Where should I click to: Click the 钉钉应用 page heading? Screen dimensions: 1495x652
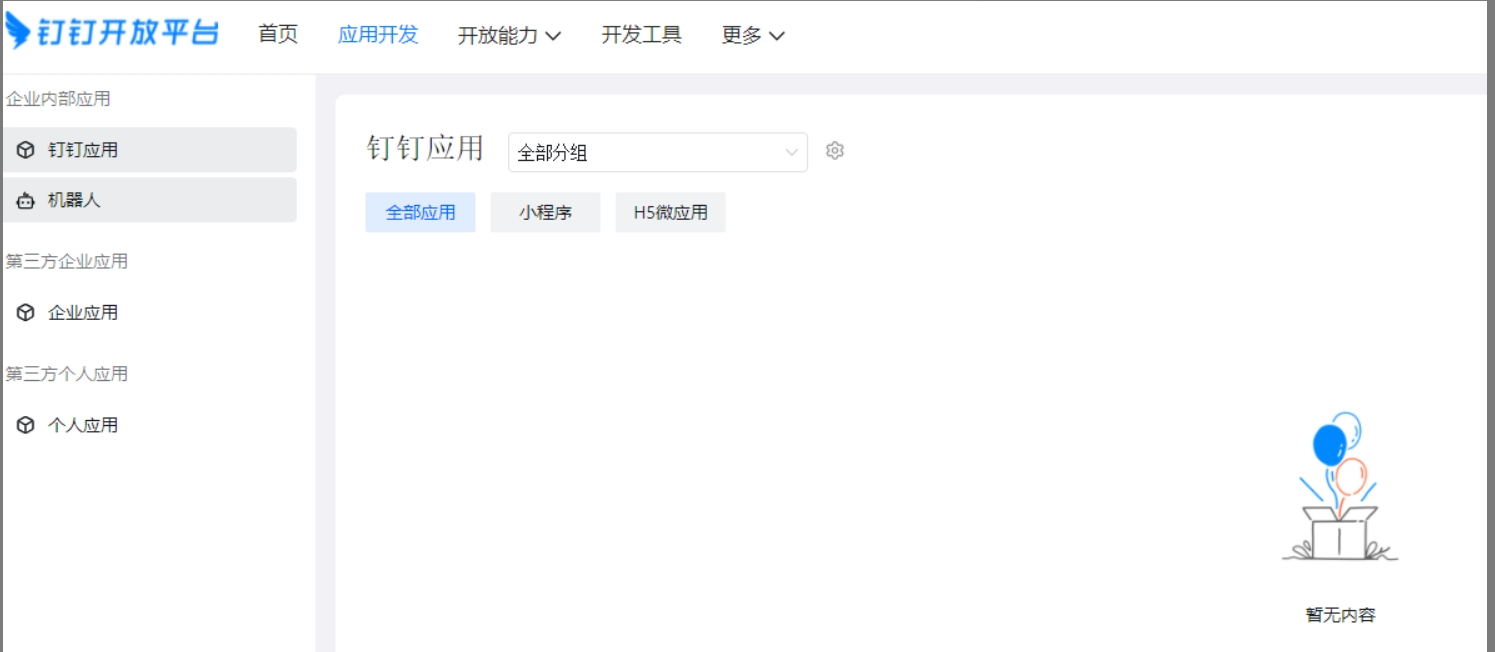coord(425,149)
